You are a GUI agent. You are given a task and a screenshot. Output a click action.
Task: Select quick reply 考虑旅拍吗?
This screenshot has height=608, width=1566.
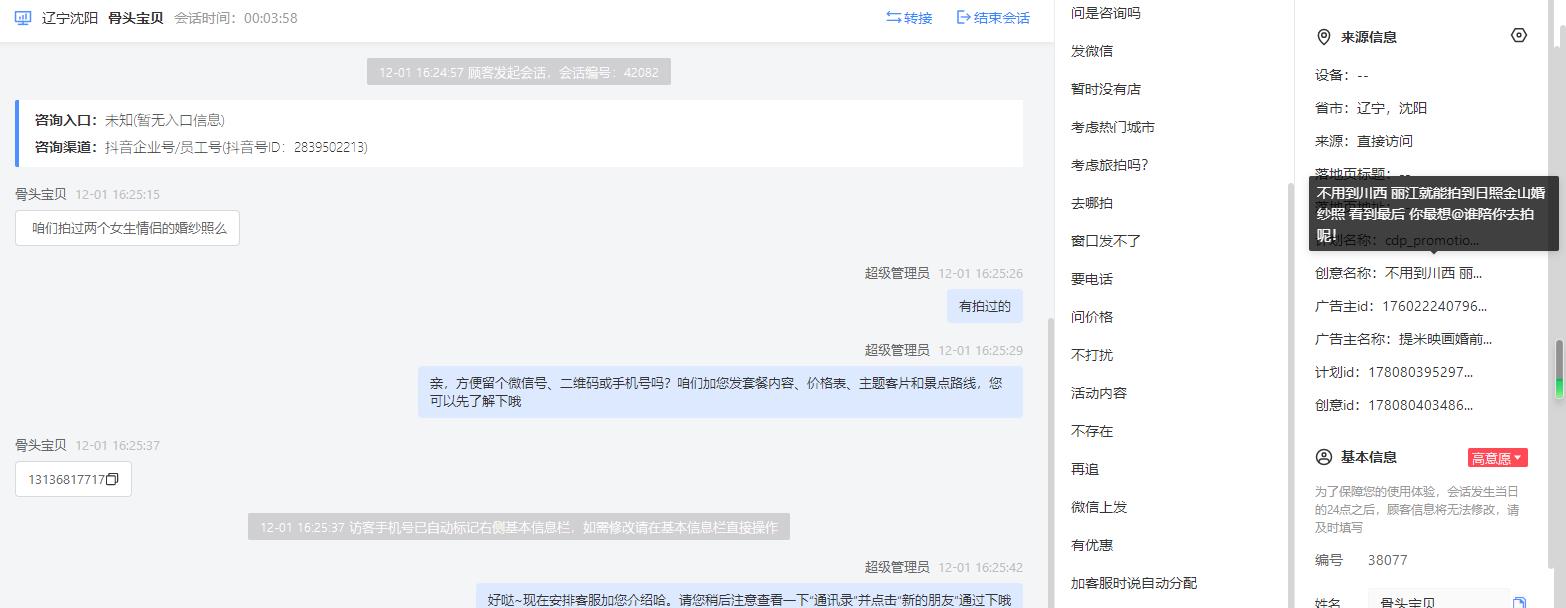tap(1110, 165)
